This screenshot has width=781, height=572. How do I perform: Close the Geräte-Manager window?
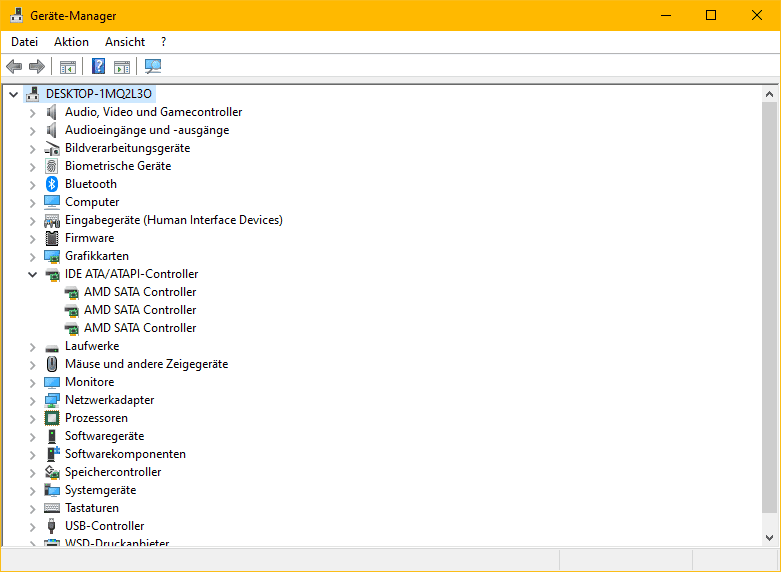click(757, 15)
